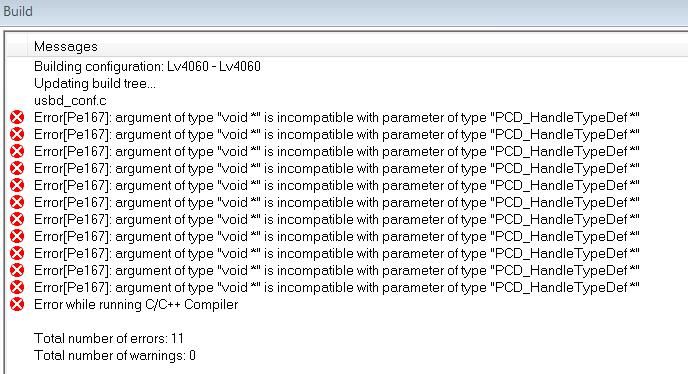Select the Total number of errors line
The width and height of the screenshot is (688, 374).
[109, 338]
